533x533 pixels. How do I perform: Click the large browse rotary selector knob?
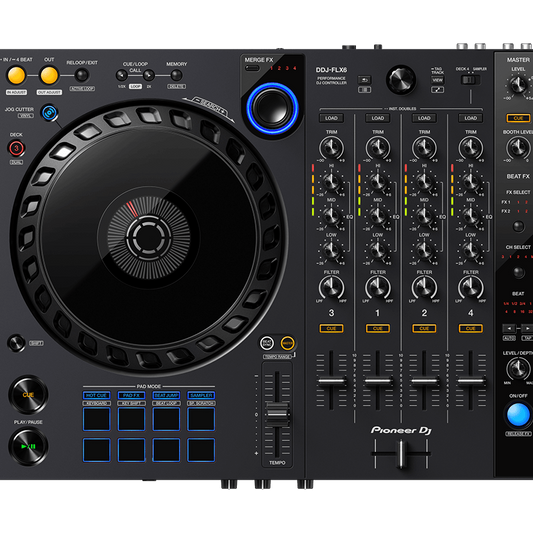pos(401,80)
